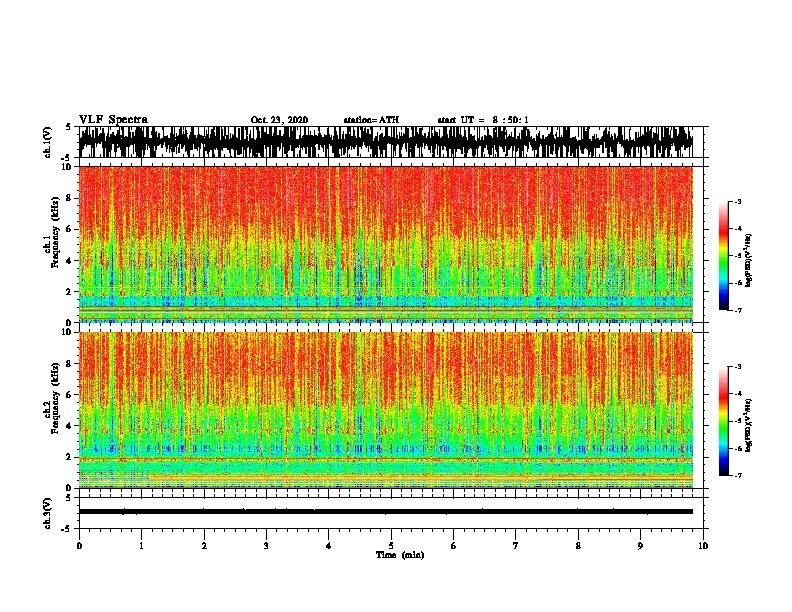Viewport: 792px width, 612px height.
Task: Click the ch.3 flat voltage trace
Action: [x=386, y=512]
